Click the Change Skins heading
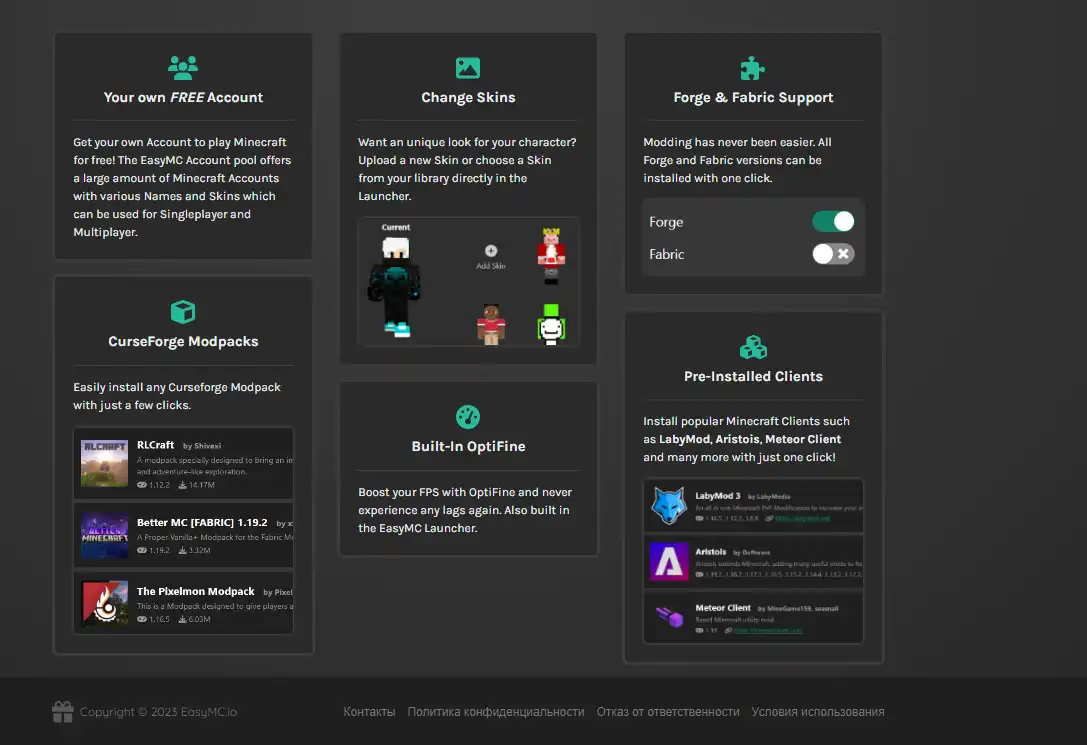 click(468, 98)
